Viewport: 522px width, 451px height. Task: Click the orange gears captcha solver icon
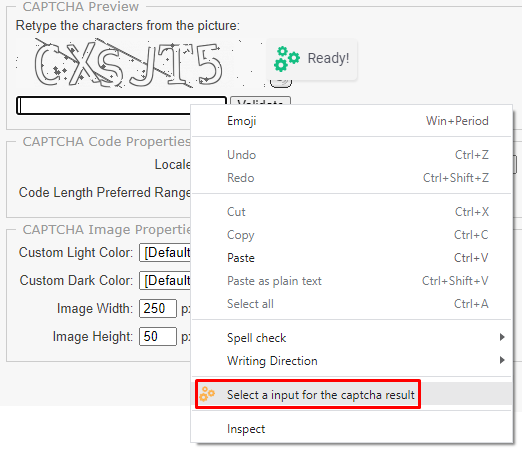(x=207, y=394)
